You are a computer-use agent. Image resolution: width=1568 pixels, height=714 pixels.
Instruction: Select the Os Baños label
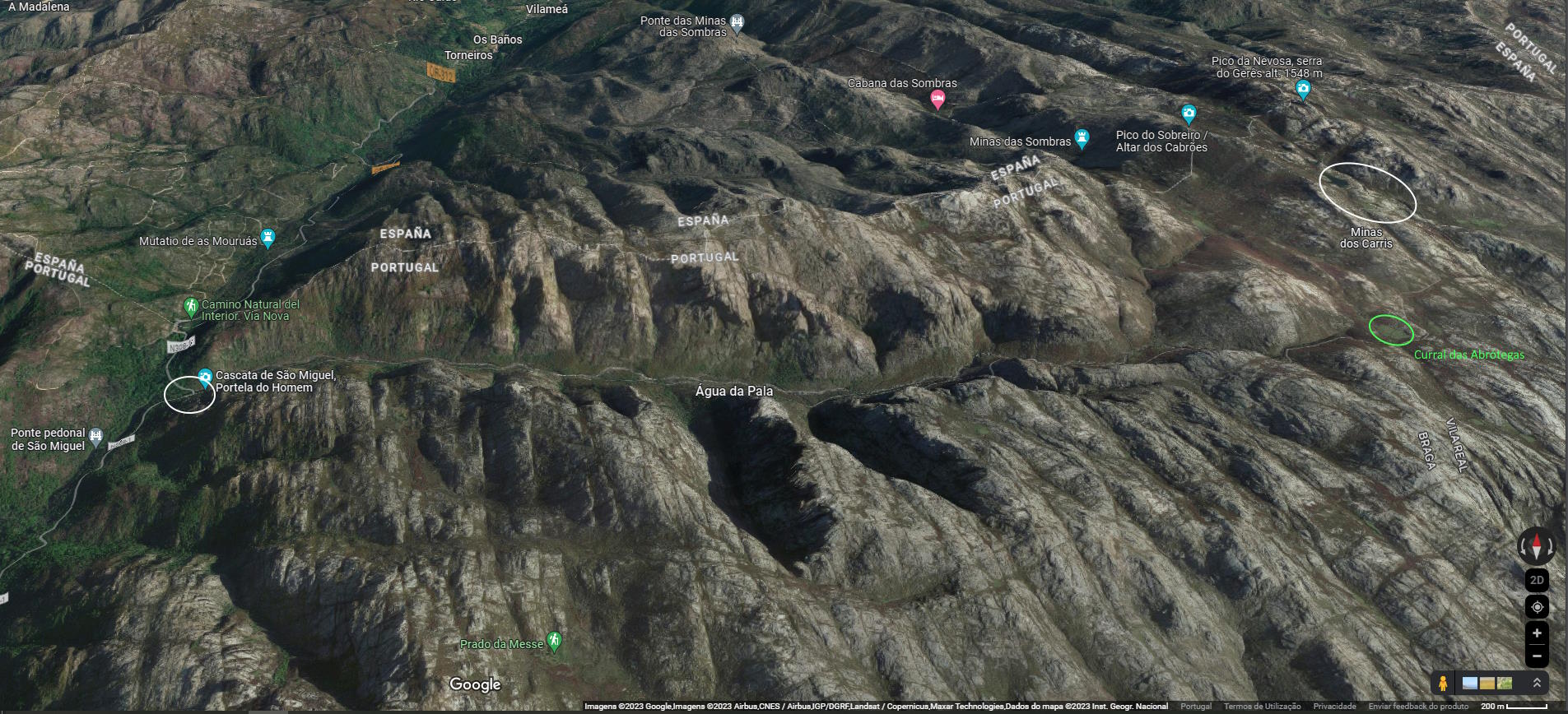click(x=497, y=39)
